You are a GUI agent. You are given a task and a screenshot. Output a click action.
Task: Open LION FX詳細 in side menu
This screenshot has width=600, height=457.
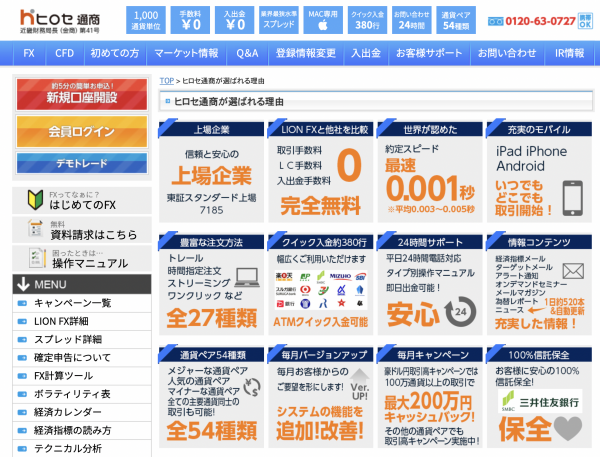tap(82, 321)
